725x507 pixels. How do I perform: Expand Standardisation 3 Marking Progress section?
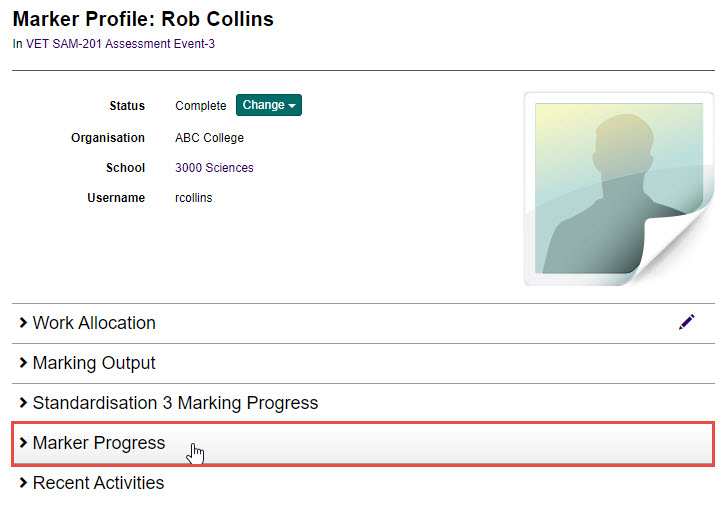(175, 403)
